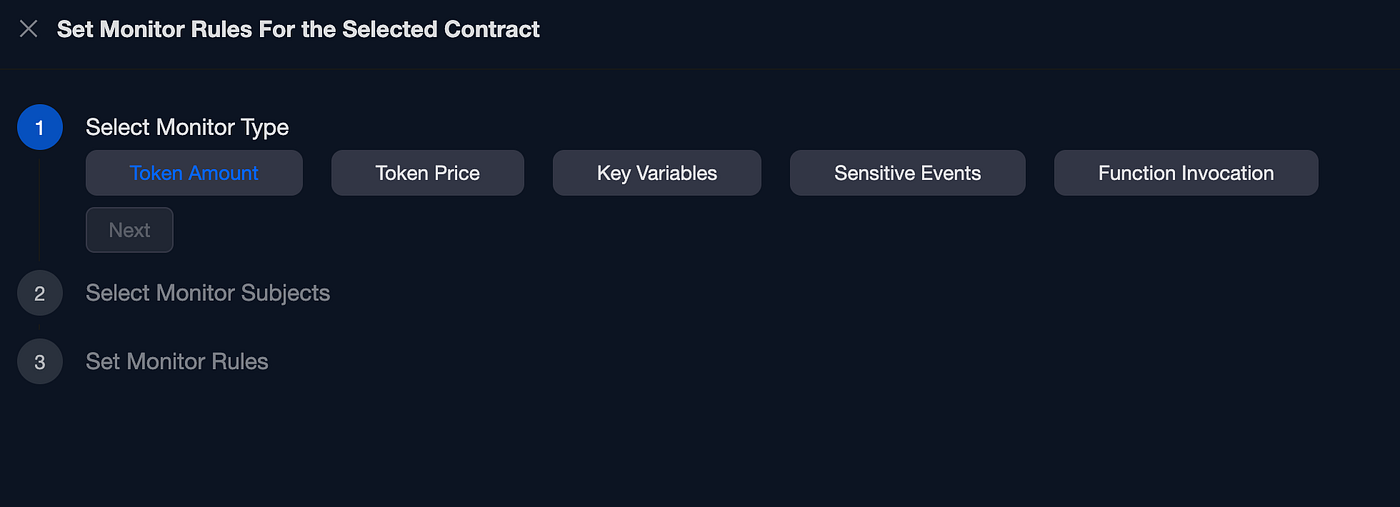Viewport: 1400px width, 507px height.
Task: Return to step 1 via the blue badge
Action: [x=40, y=128]
